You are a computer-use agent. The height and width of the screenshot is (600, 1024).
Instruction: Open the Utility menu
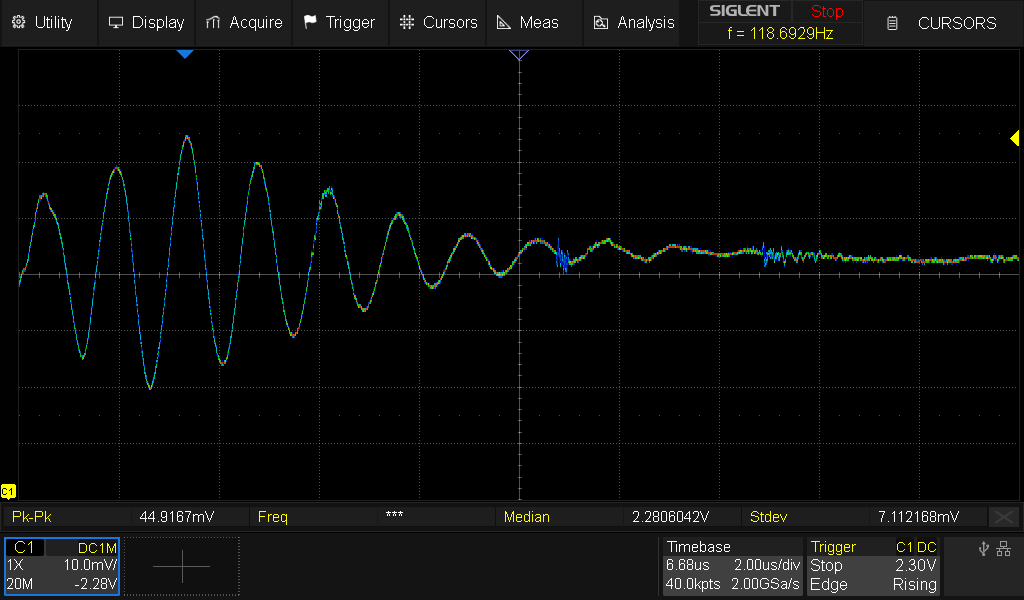pos(44,22)
